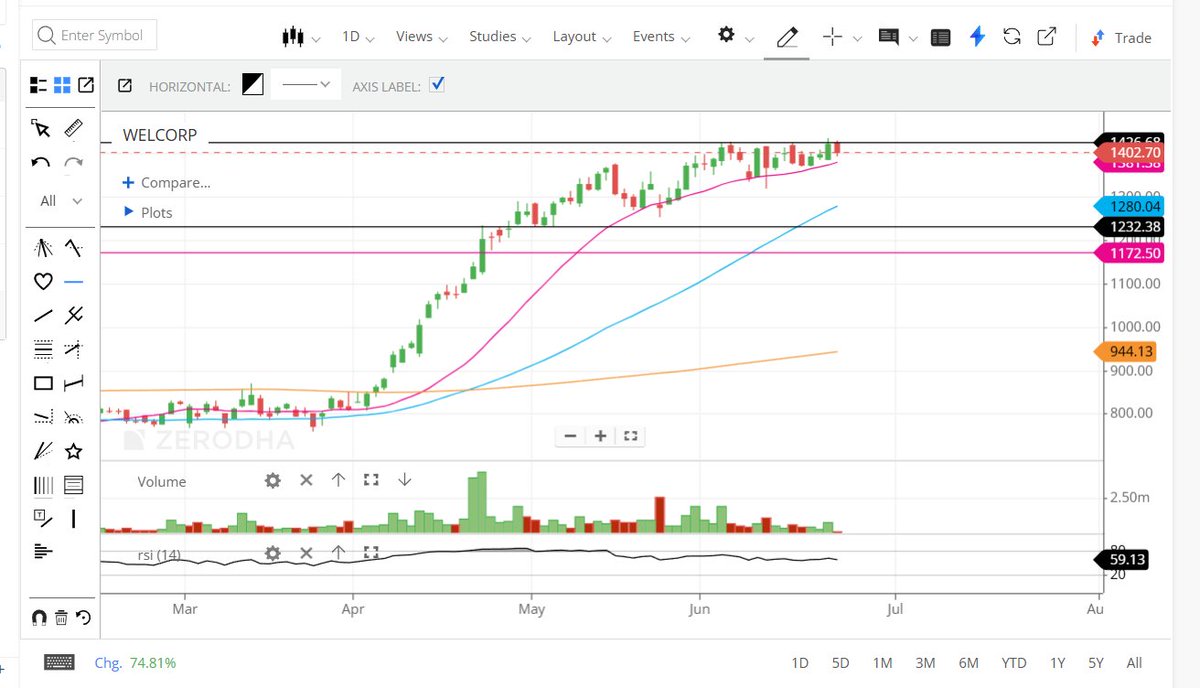Click the Trade button
This screenshot has width=1200, height=688.
(x=1121, y=38)
